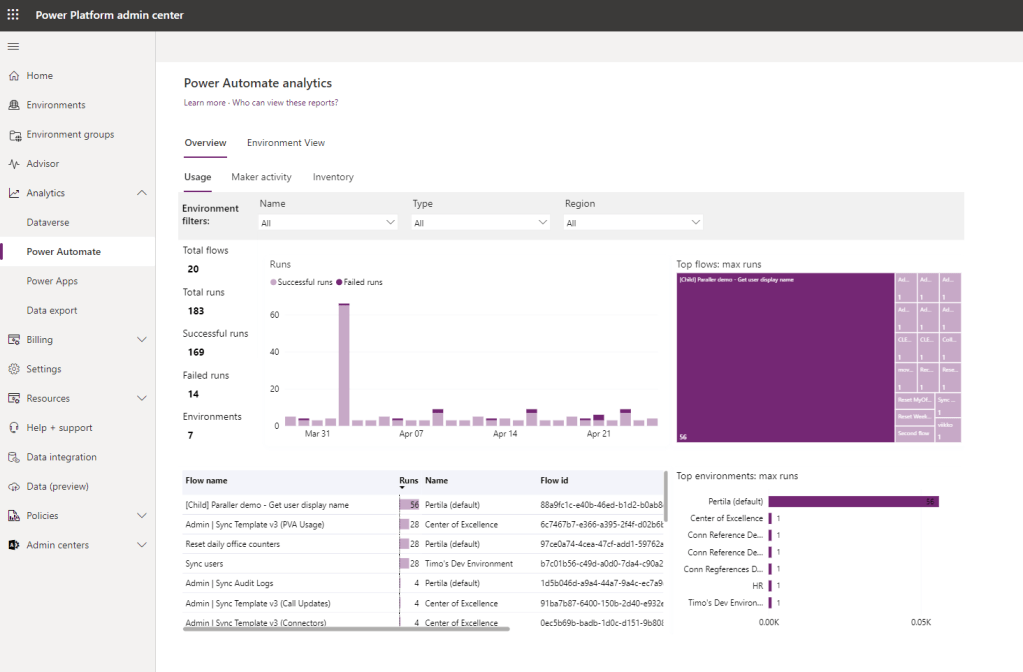Click the Pertila (default) environment bar
The height and width of the screenshot is (672, 1023).
[852, 501]
